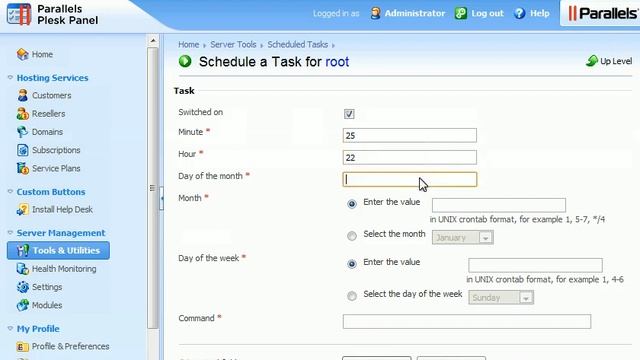Click the sidebar vertical scrollbar thumb
The image size is (640, 360).
tap(153, 188)
